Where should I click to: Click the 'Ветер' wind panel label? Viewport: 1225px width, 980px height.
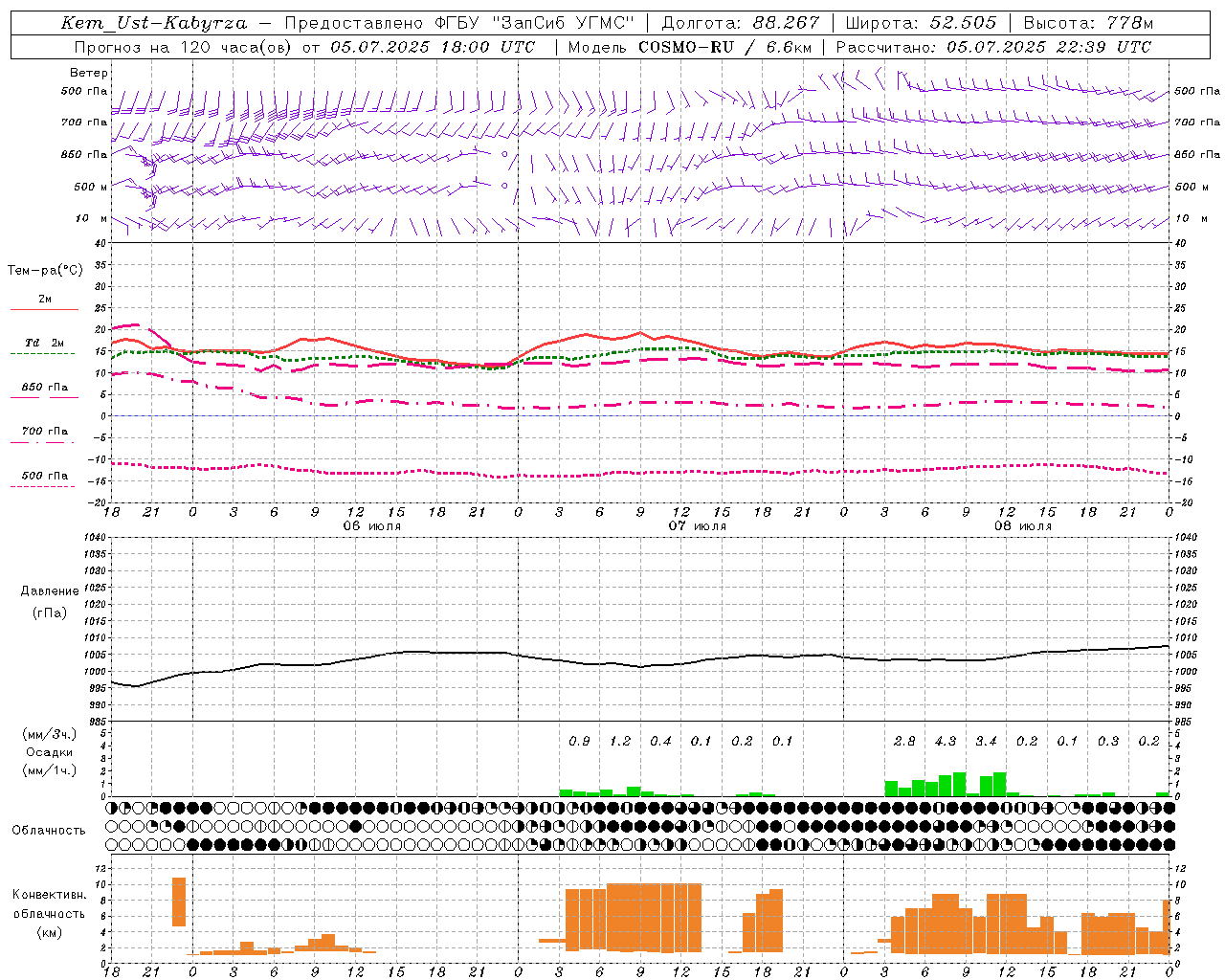[89, 73]
